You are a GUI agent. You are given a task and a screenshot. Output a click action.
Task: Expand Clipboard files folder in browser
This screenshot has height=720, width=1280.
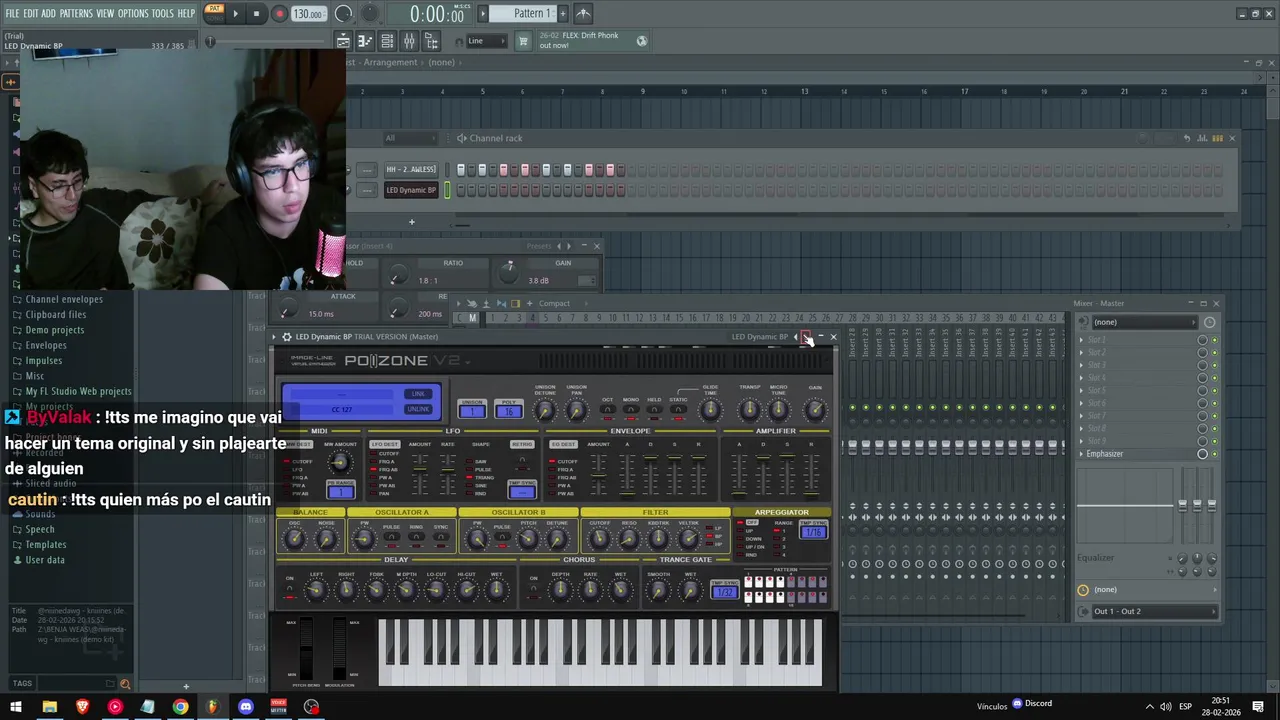point(56,314)
